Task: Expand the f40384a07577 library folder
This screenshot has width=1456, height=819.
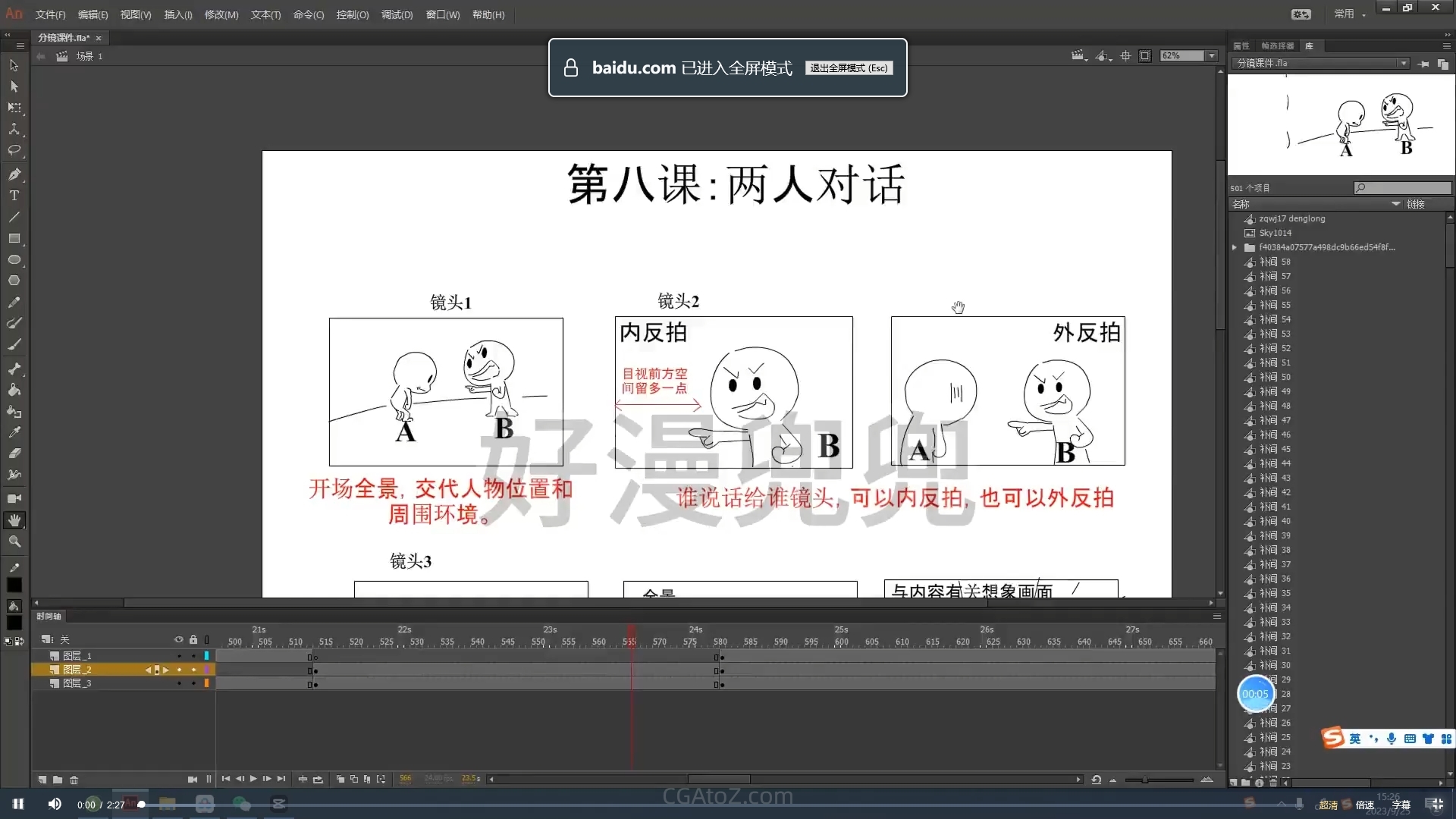Action: (x=1235, y=247)
